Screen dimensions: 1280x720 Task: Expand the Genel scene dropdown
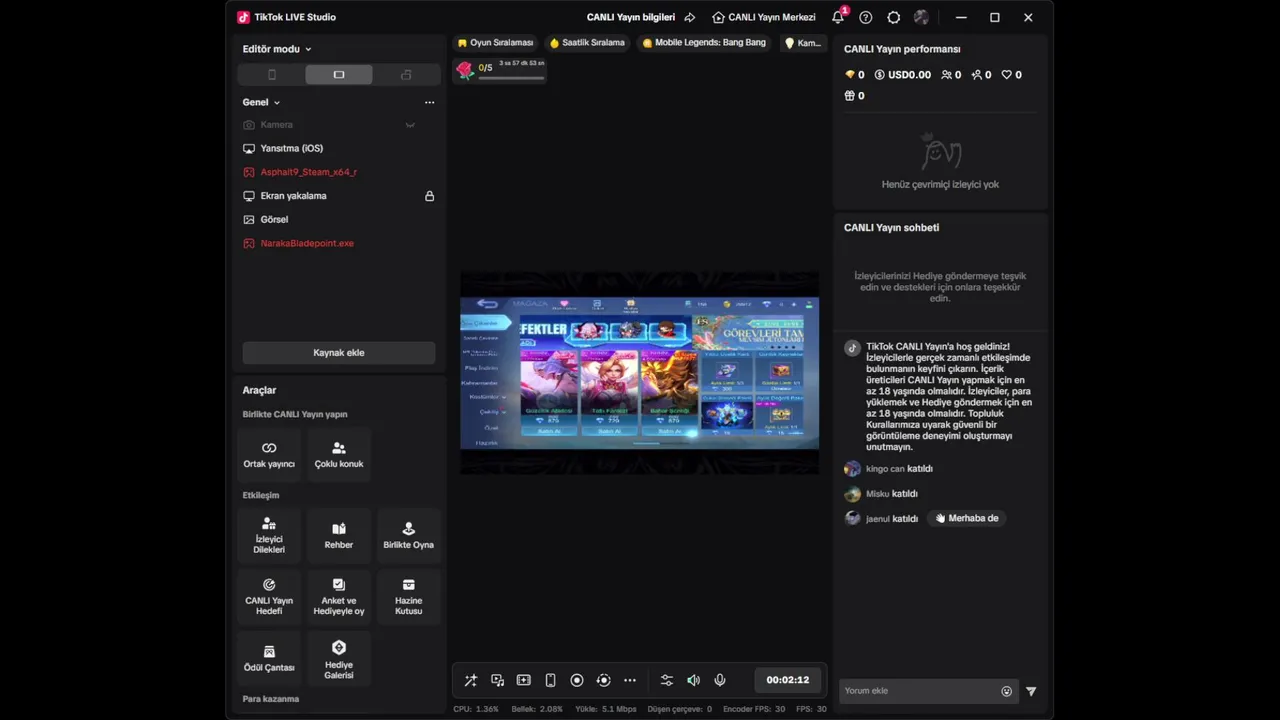pos(261,102)
